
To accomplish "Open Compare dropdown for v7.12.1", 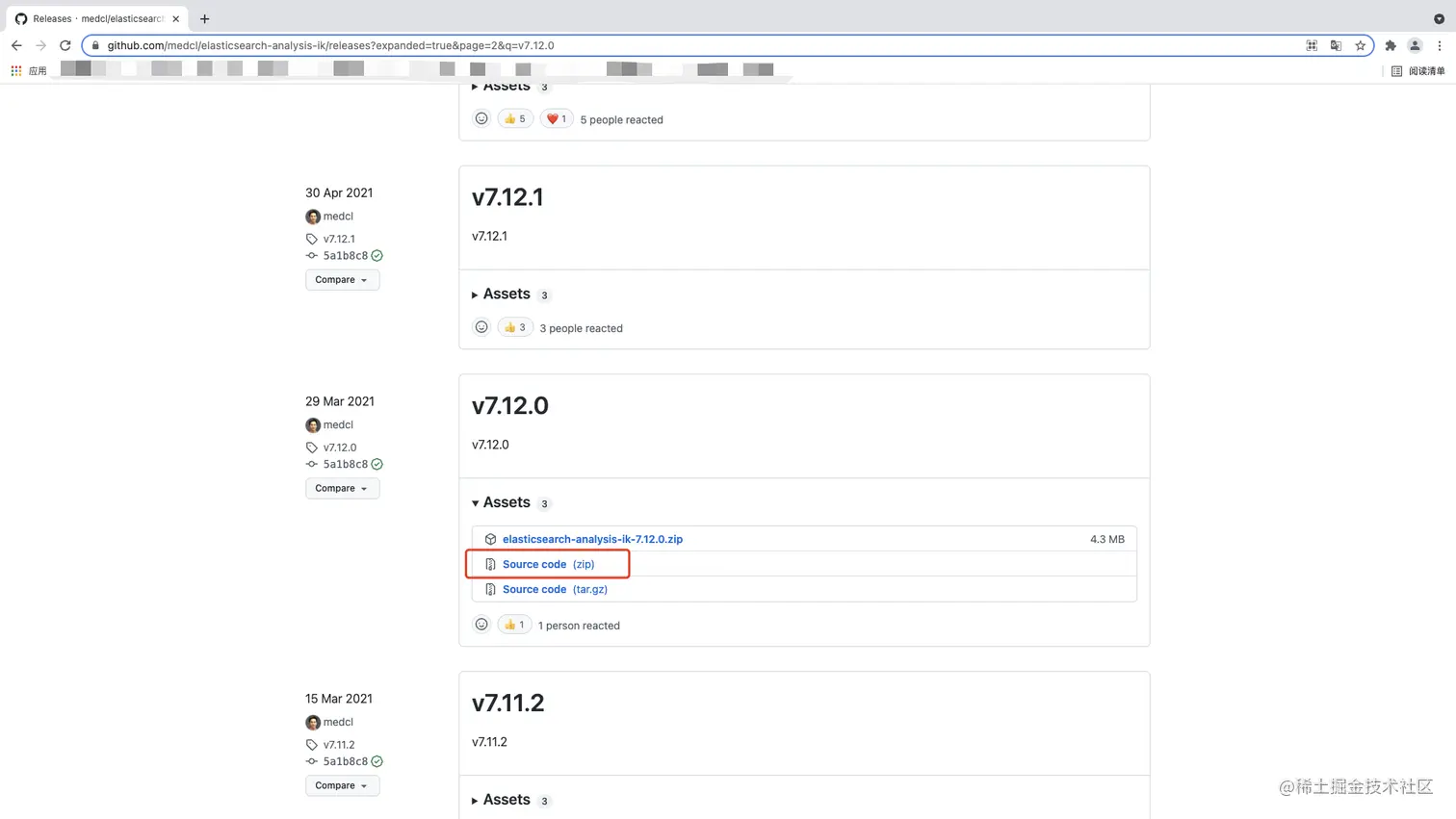I will tap(342, 280).
